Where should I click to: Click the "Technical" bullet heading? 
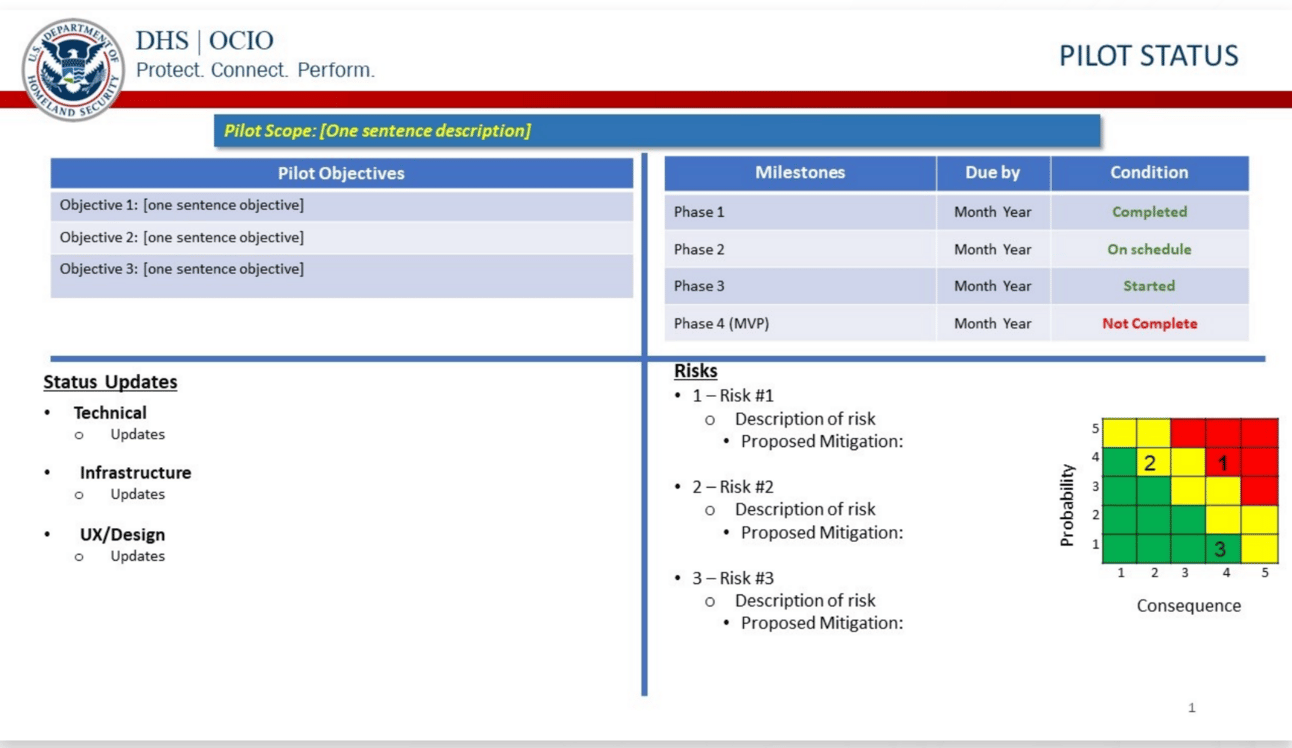coord(110,412)
